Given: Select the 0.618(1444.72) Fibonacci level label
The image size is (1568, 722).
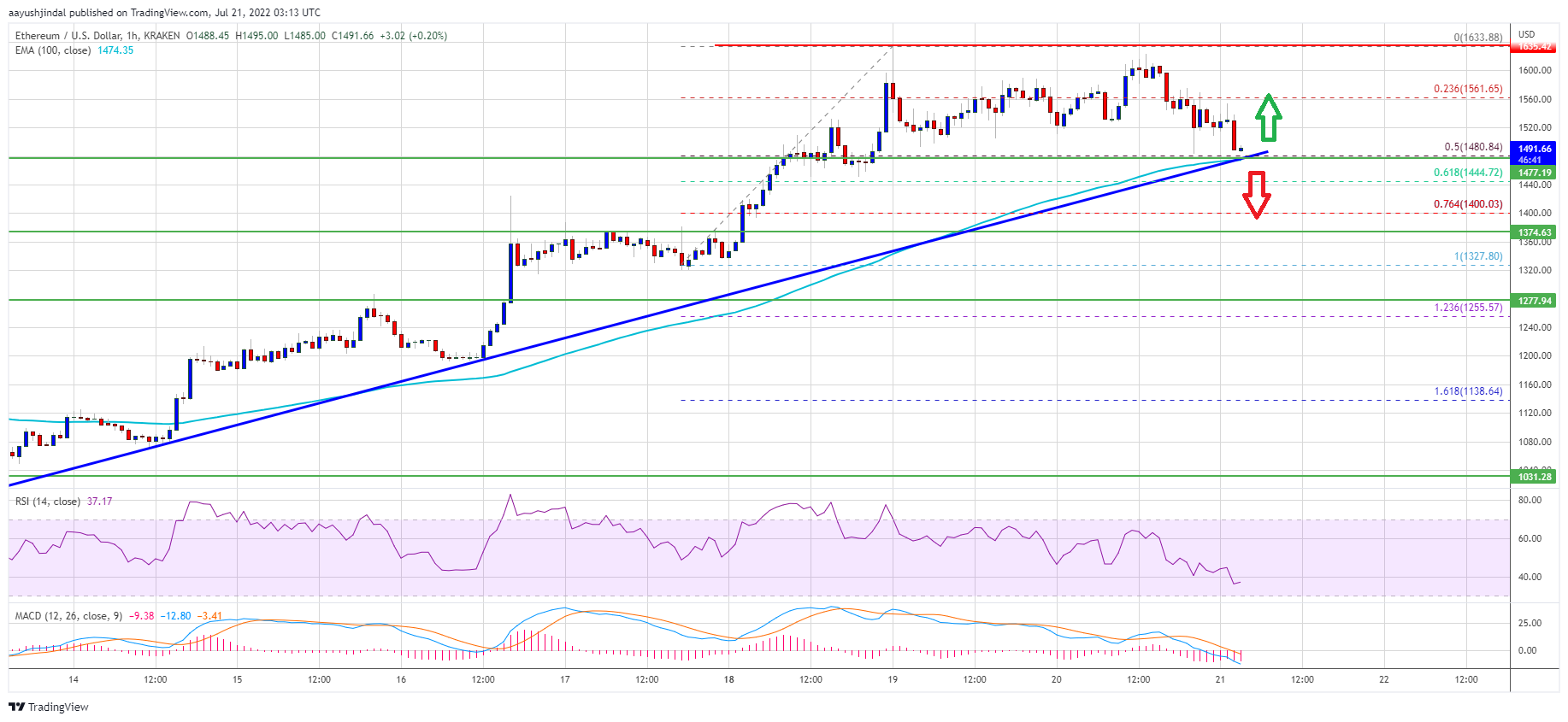Looking at the screenshot, I should 1467,173.
